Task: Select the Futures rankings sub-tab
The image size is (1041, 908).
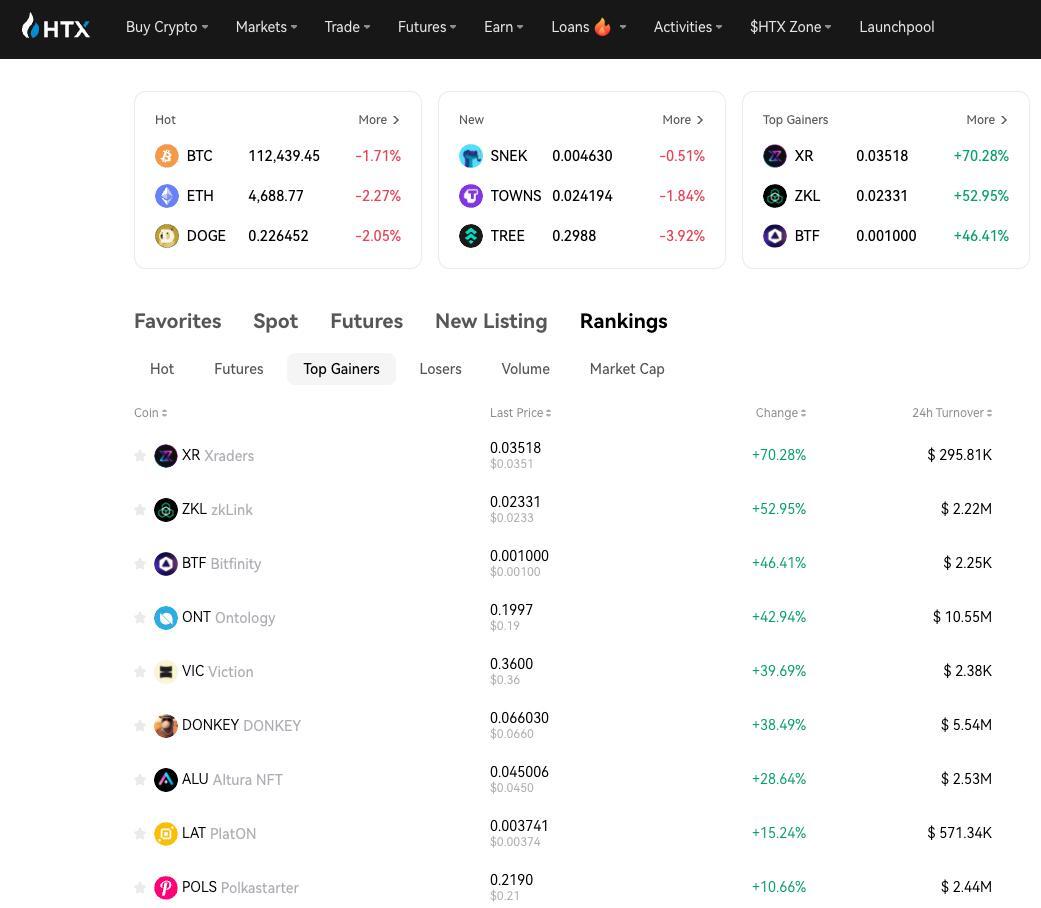Action: [x=239, y=369]
